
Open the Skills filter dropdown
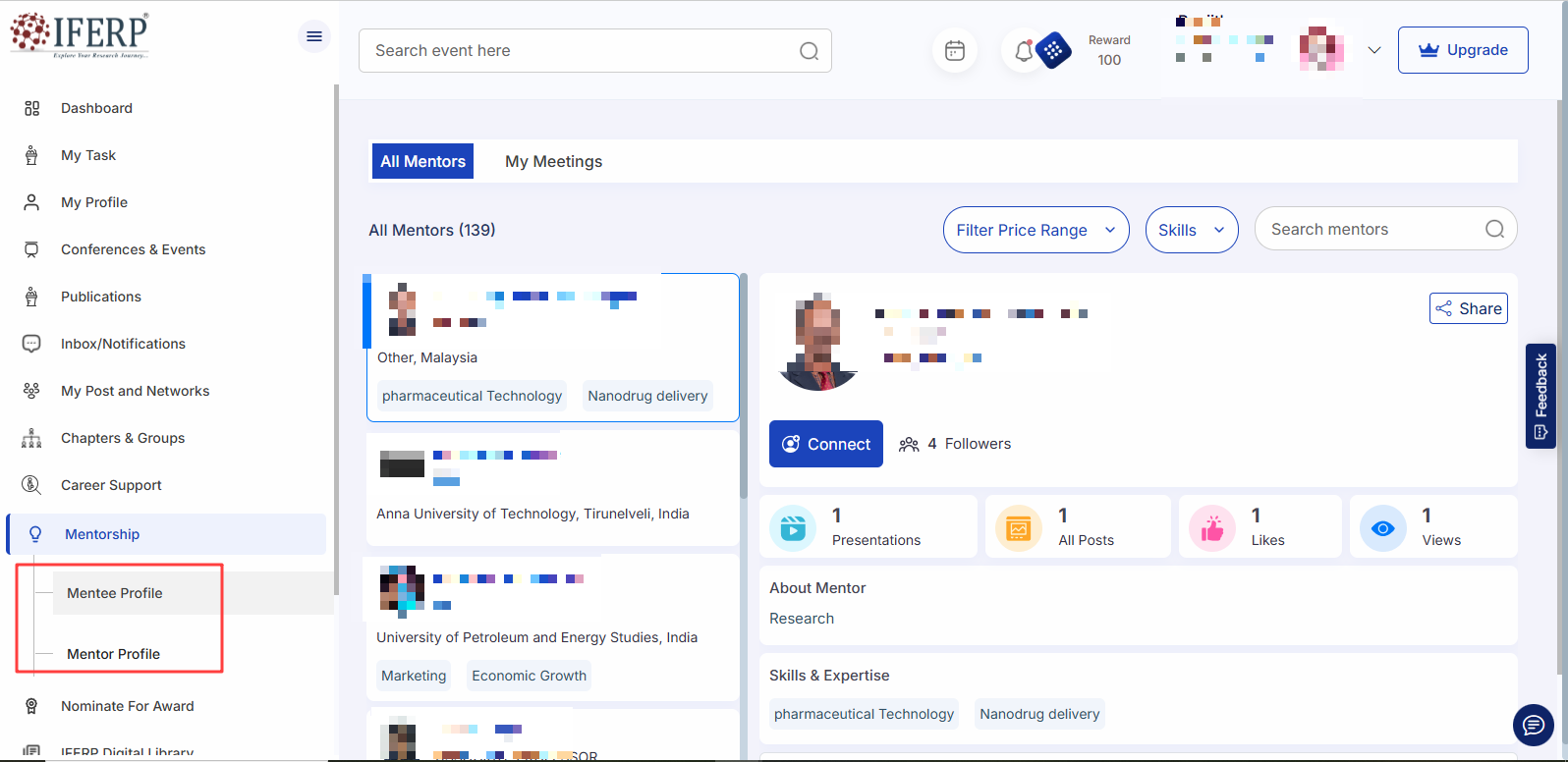pyautogui.click(x=1191, y=230)
